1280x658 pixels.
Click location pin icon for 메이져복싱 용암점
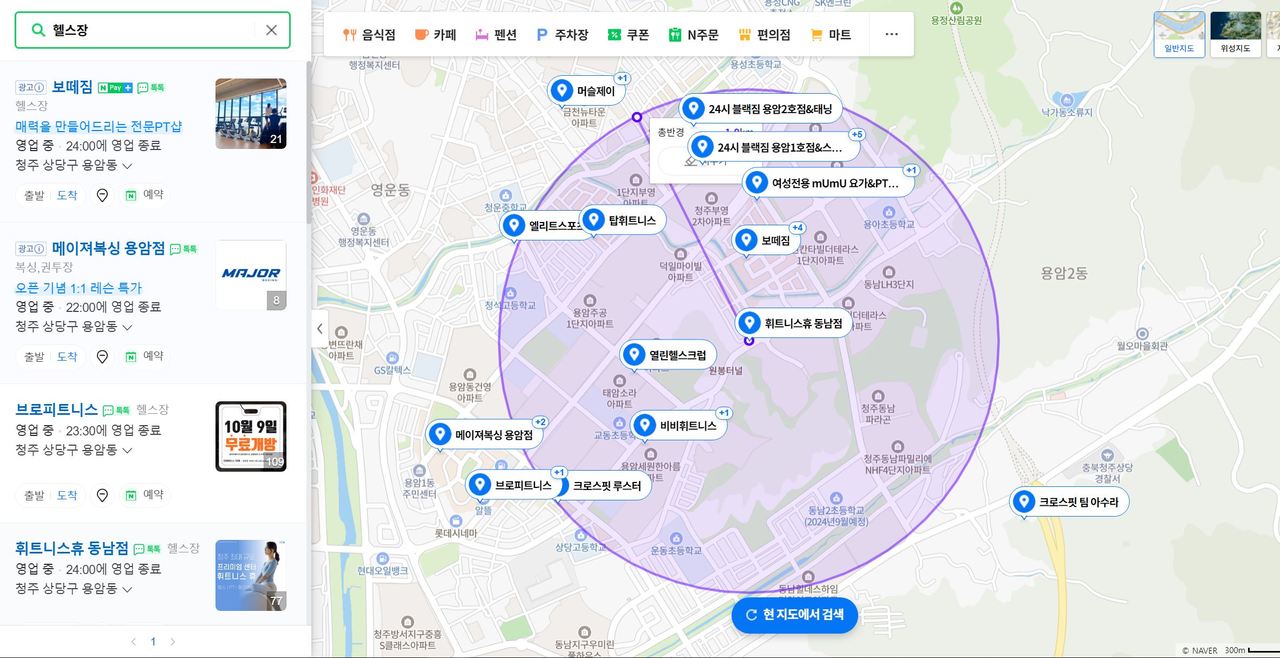tap(102, 356)
